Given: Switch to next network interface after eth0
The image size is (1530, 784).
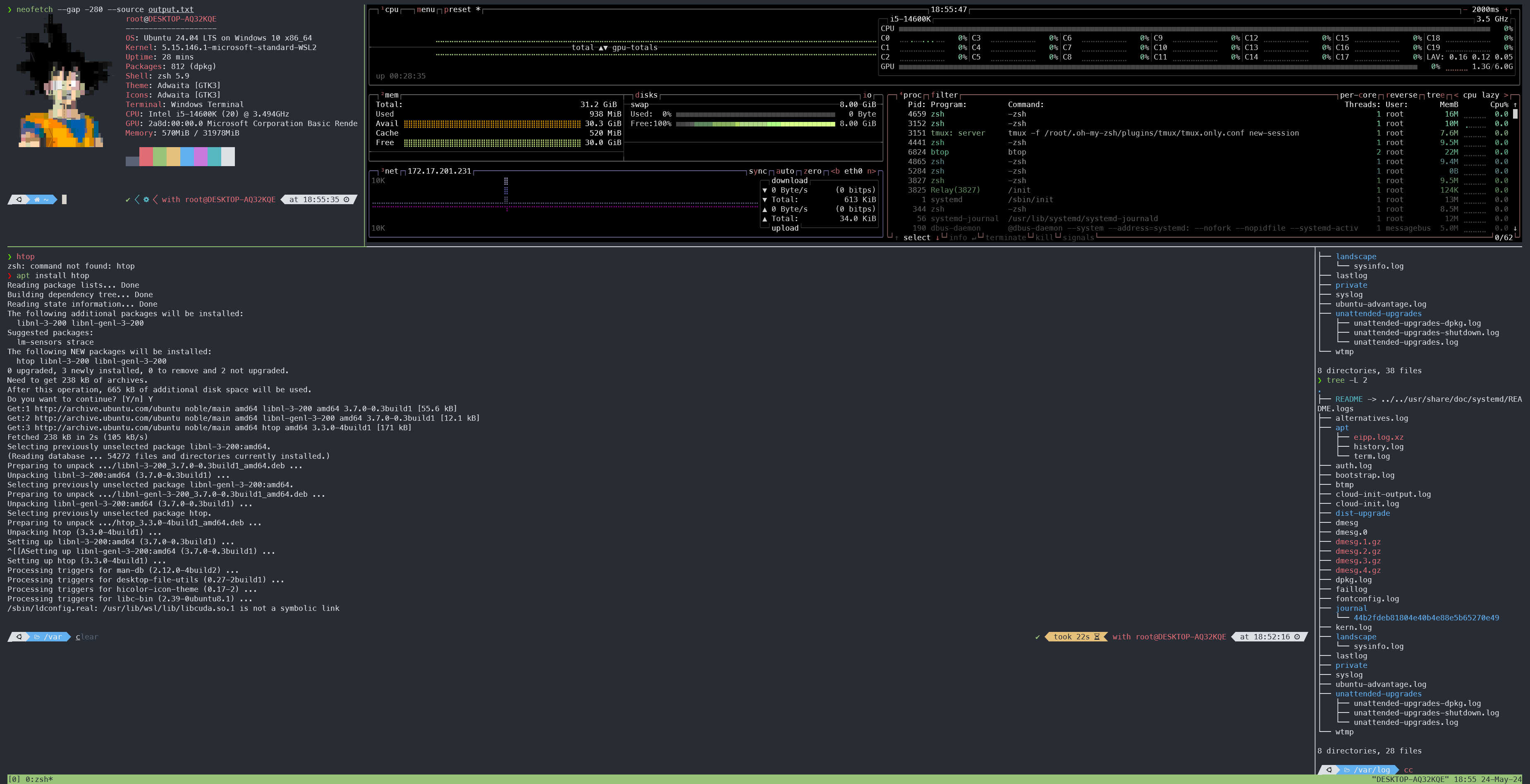Looking at the screenshot, I should pos(871,171).
